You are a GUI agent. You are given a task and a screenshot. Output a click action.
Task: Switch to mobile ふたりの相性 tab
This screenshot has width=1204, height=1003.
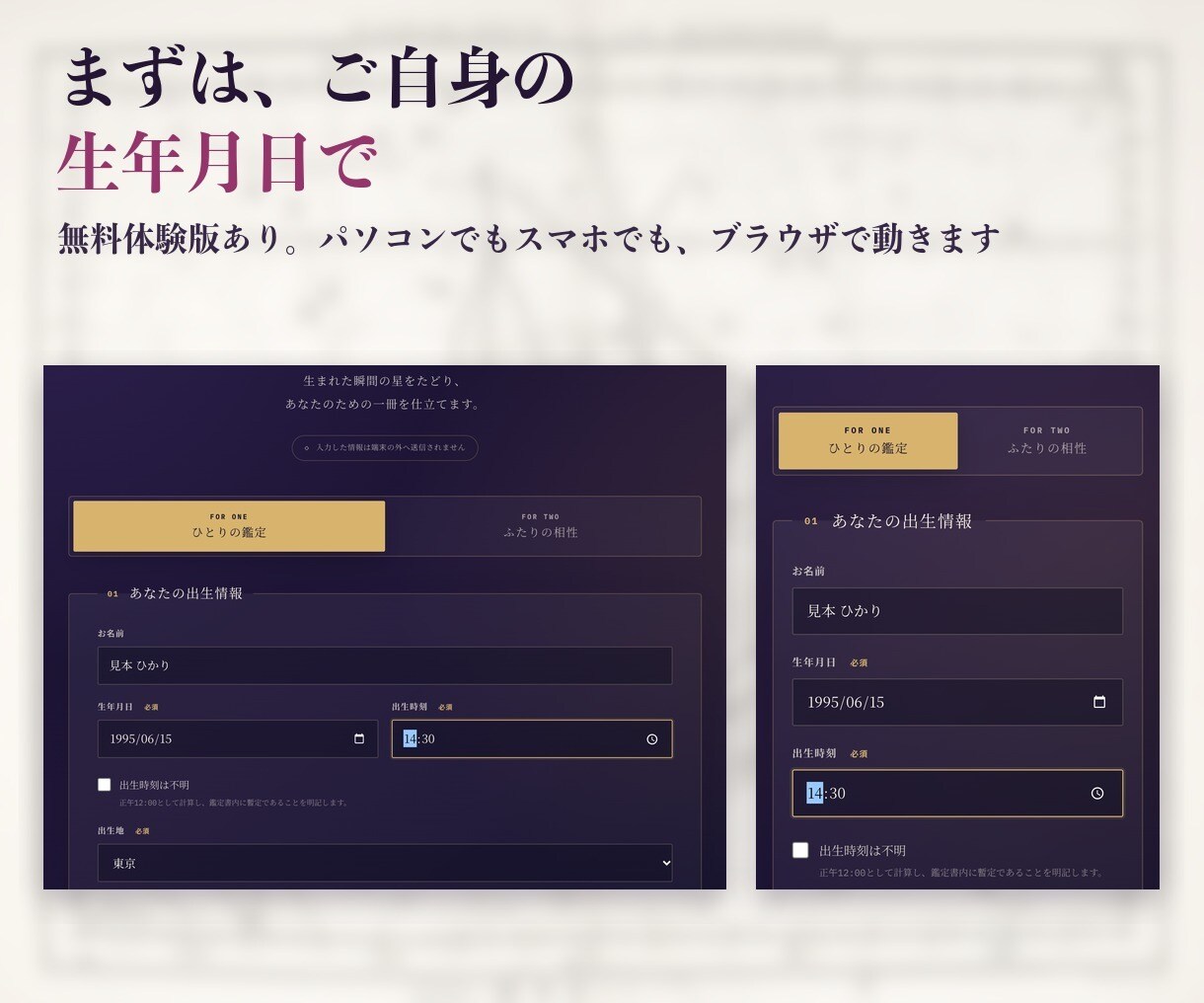[x=1047, y=440]
